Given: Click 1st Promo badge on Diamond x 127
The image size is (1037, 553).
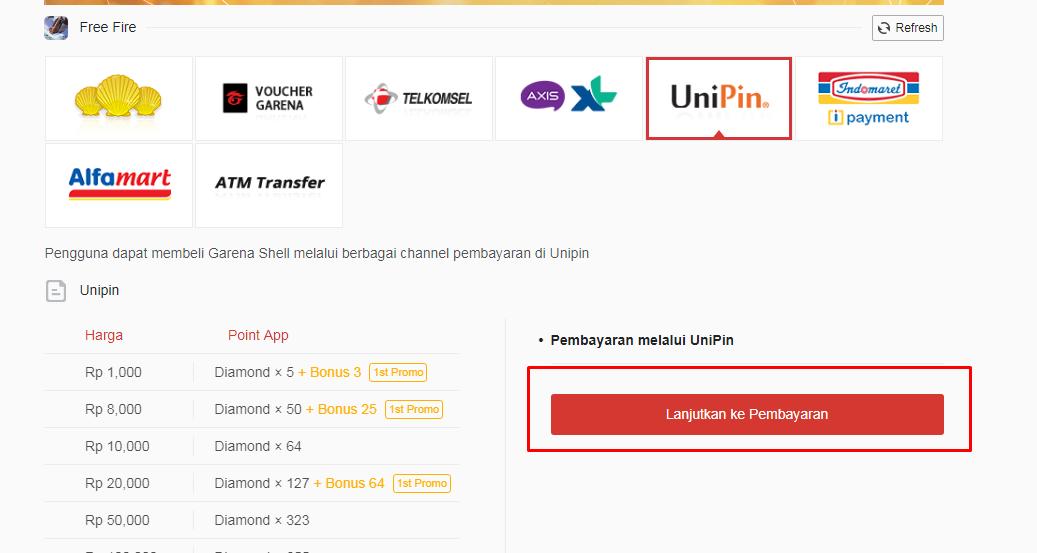Looking at the screenshot, I should pyautogui.click(x=422, y=484).
